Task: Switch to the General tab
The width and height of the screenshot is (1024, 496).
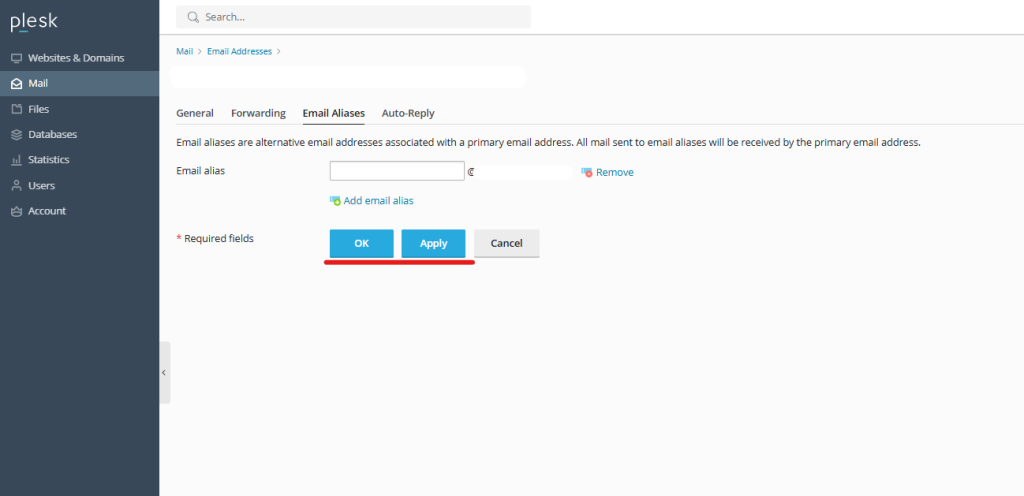Action: point(195,113)
